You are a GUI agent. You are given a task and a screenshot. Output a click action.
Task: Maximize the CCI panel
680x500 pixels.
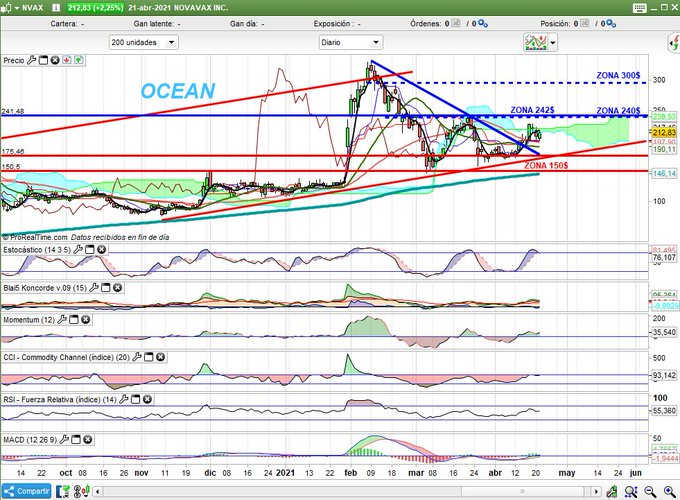tap(148, 357)
